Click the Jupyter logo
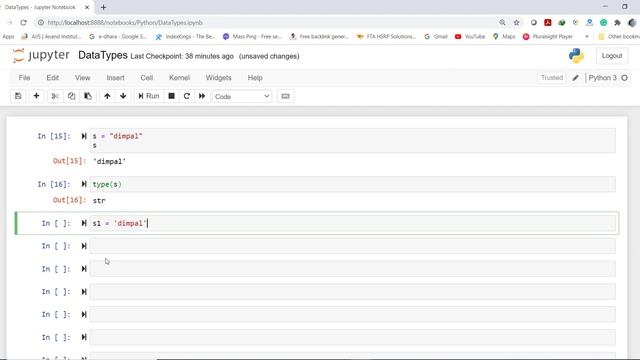 41,56
